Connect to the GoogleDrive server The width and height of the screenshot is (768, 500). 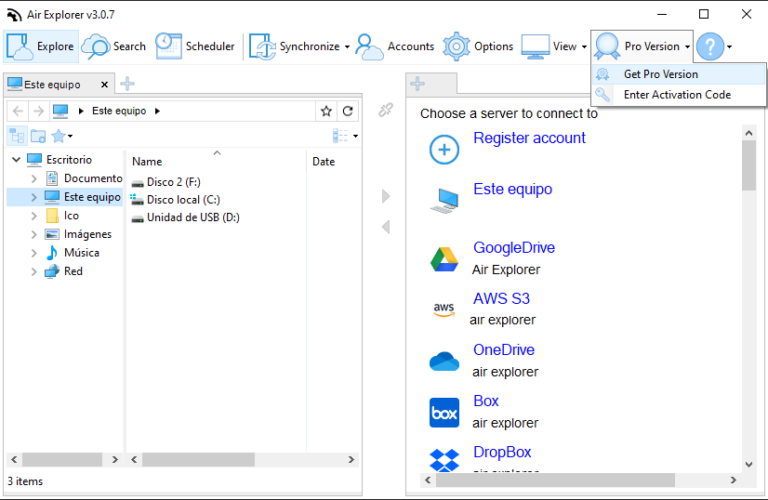[513, 248]
